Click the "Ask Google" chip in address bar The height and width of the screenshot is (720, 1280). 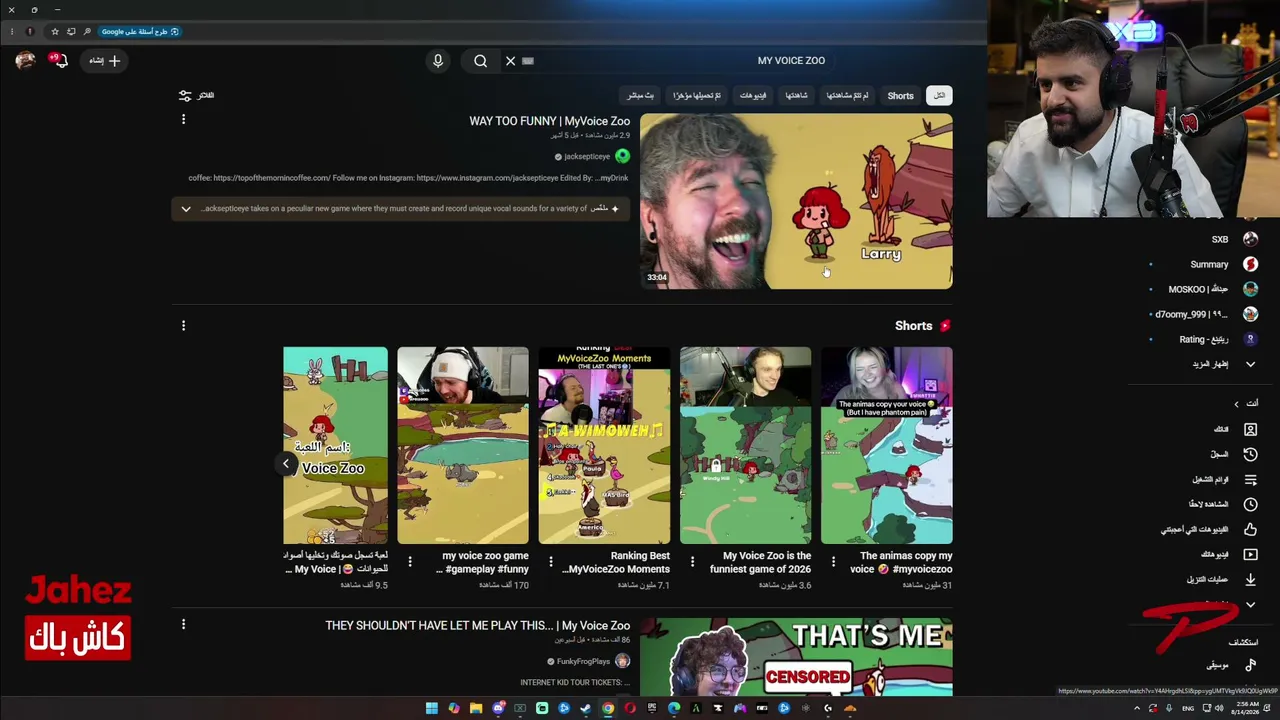(x=140, y=32)
